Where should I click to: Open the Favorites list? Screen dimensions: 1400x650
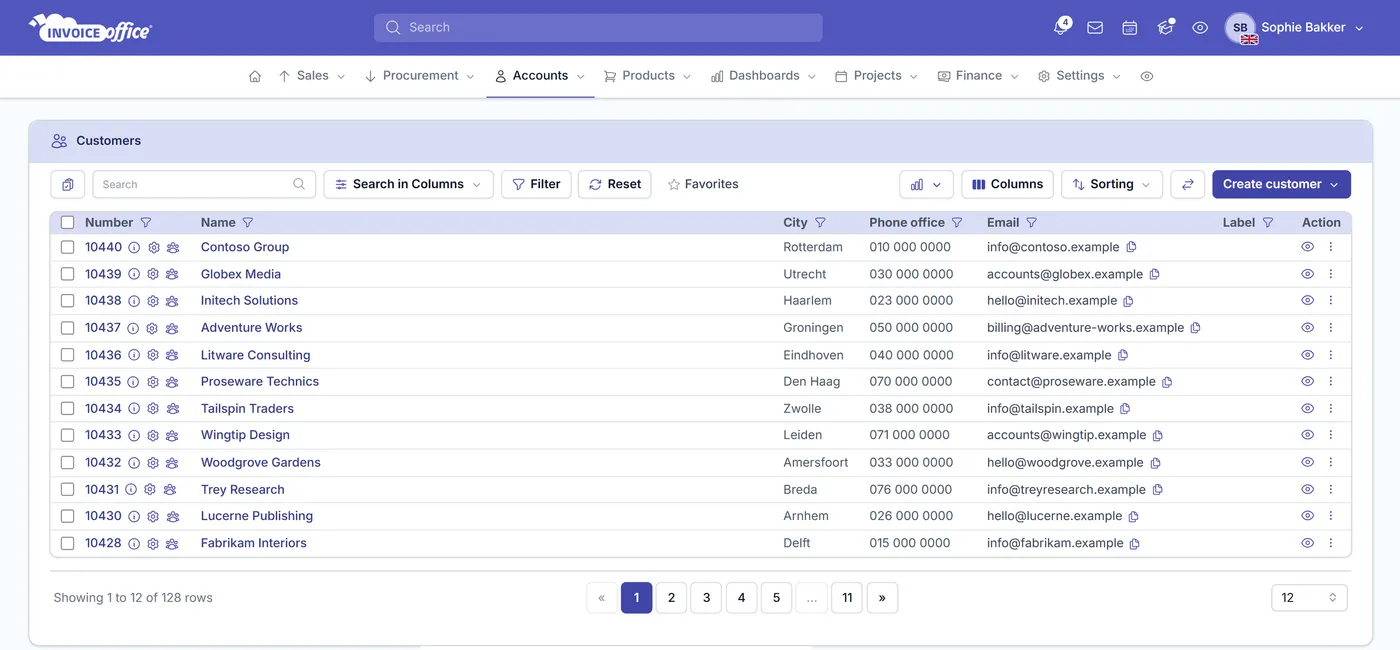(703, 184)
